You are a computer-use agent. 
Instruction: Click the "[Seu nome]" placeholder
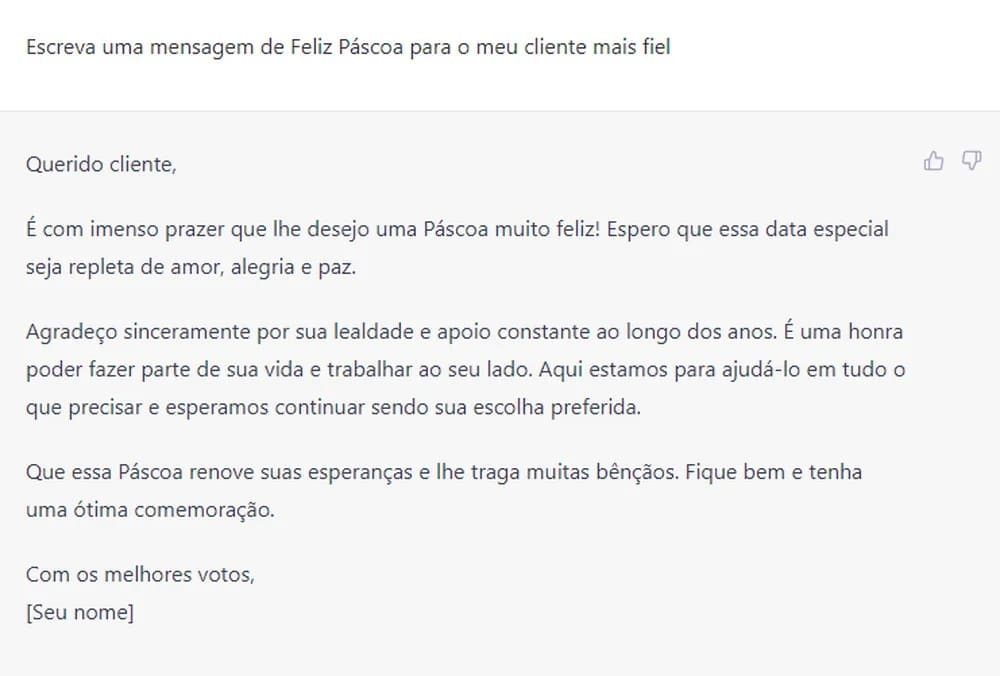(80, 612)
